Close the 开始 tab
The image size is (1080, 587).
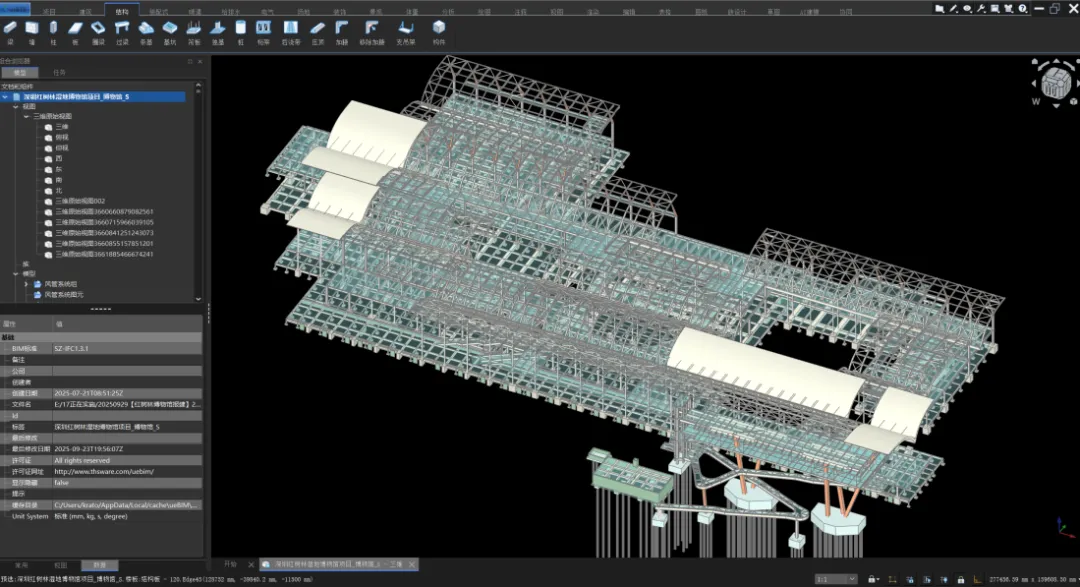point(251,564)
